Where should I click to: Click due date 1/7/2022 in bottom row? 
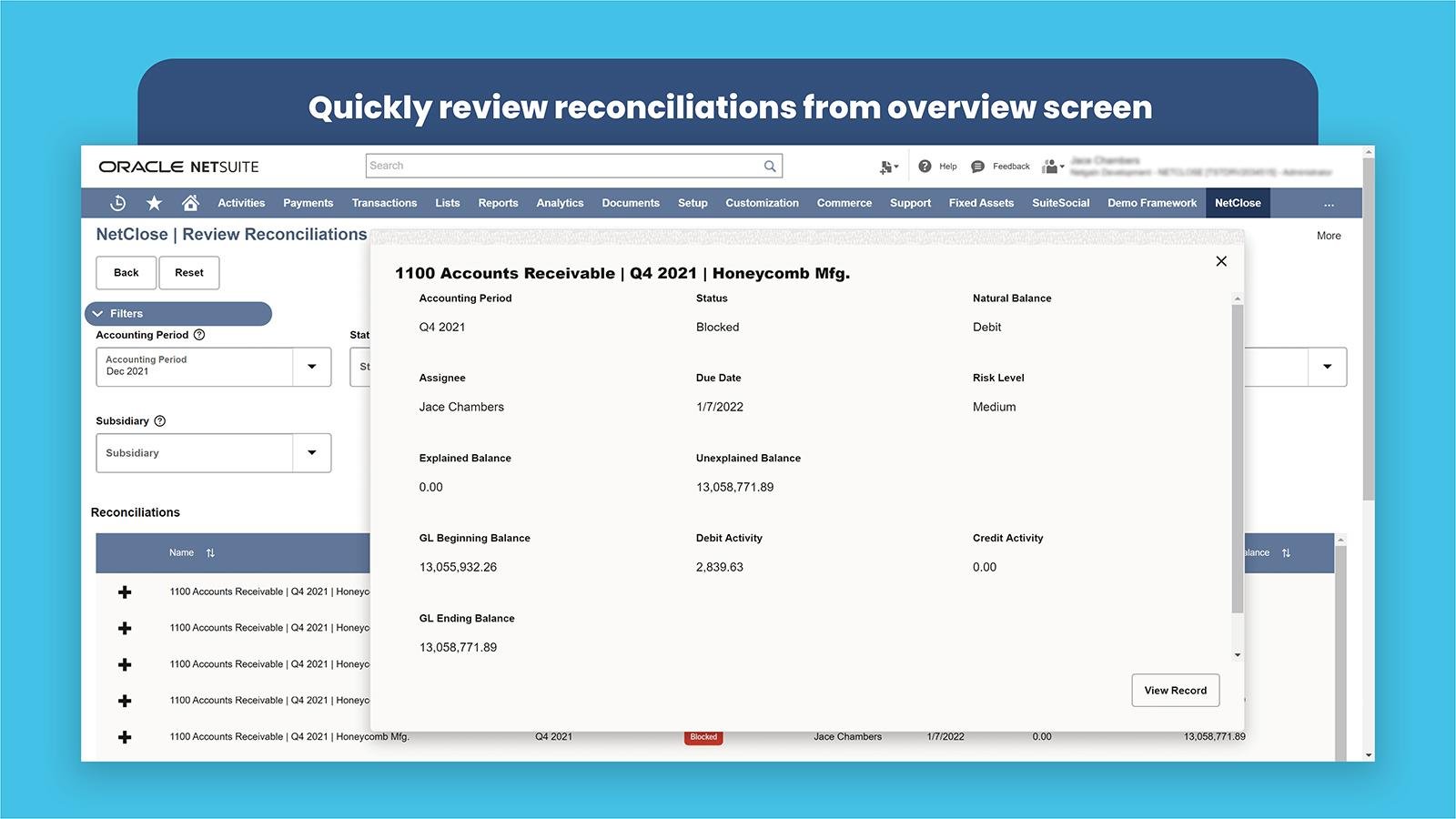[x=945, y=737]
